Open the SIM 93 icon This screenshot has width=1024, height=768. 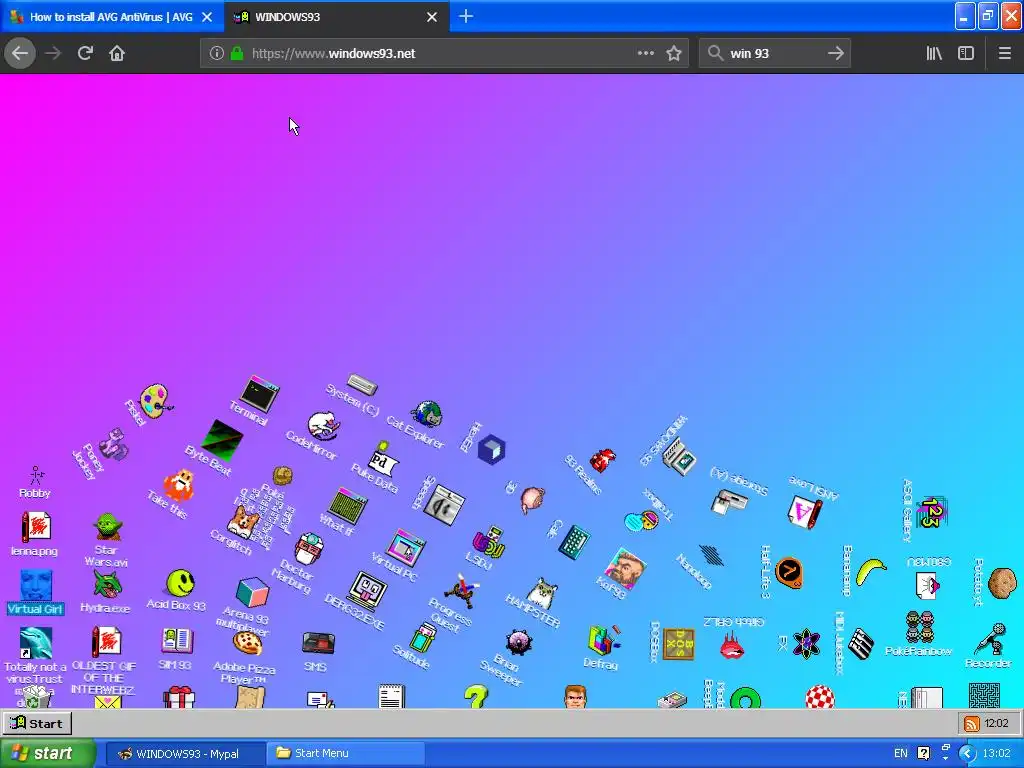(x=177, y=641)
